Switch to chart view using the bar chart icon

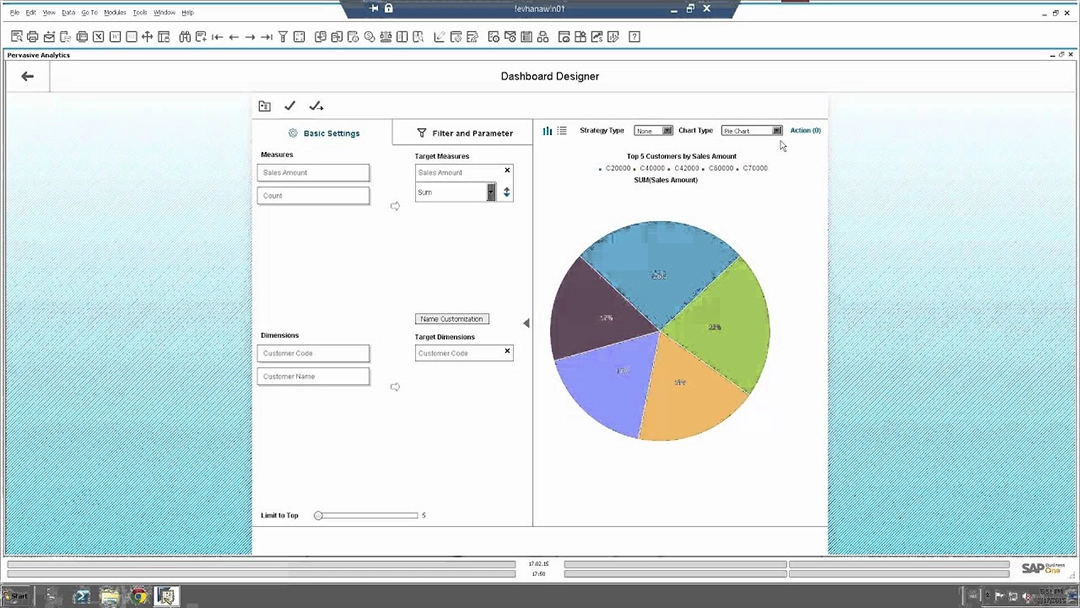coord(547,131)
